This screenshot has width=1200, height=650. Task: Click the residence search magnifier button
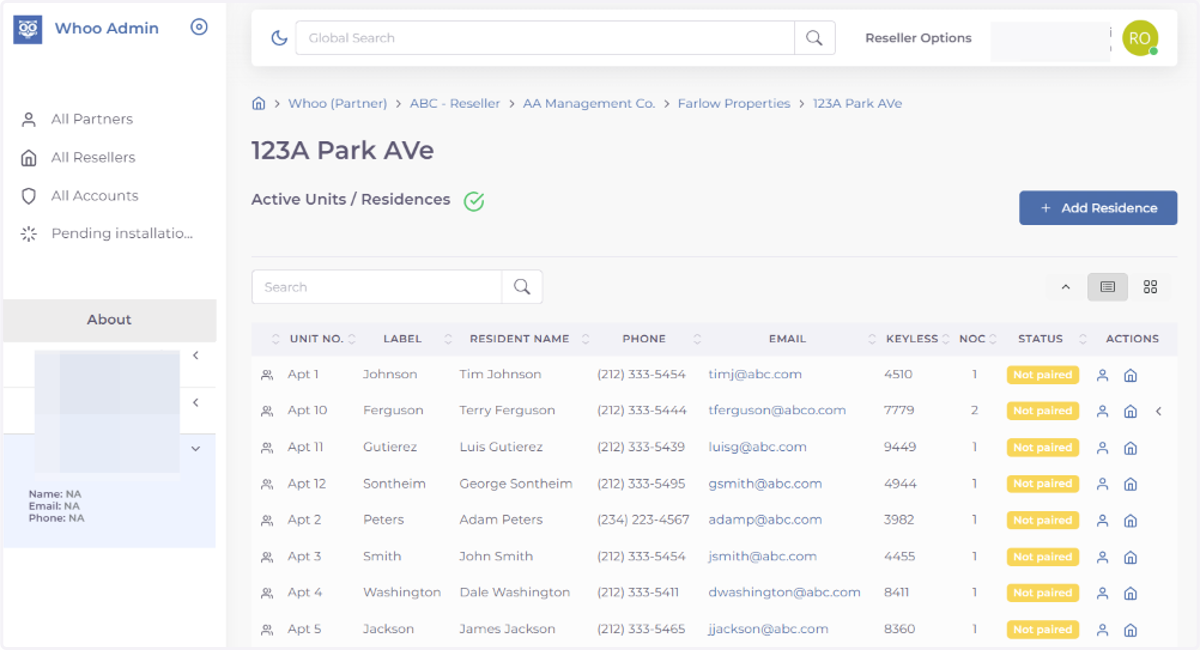(x=522, y=287)
